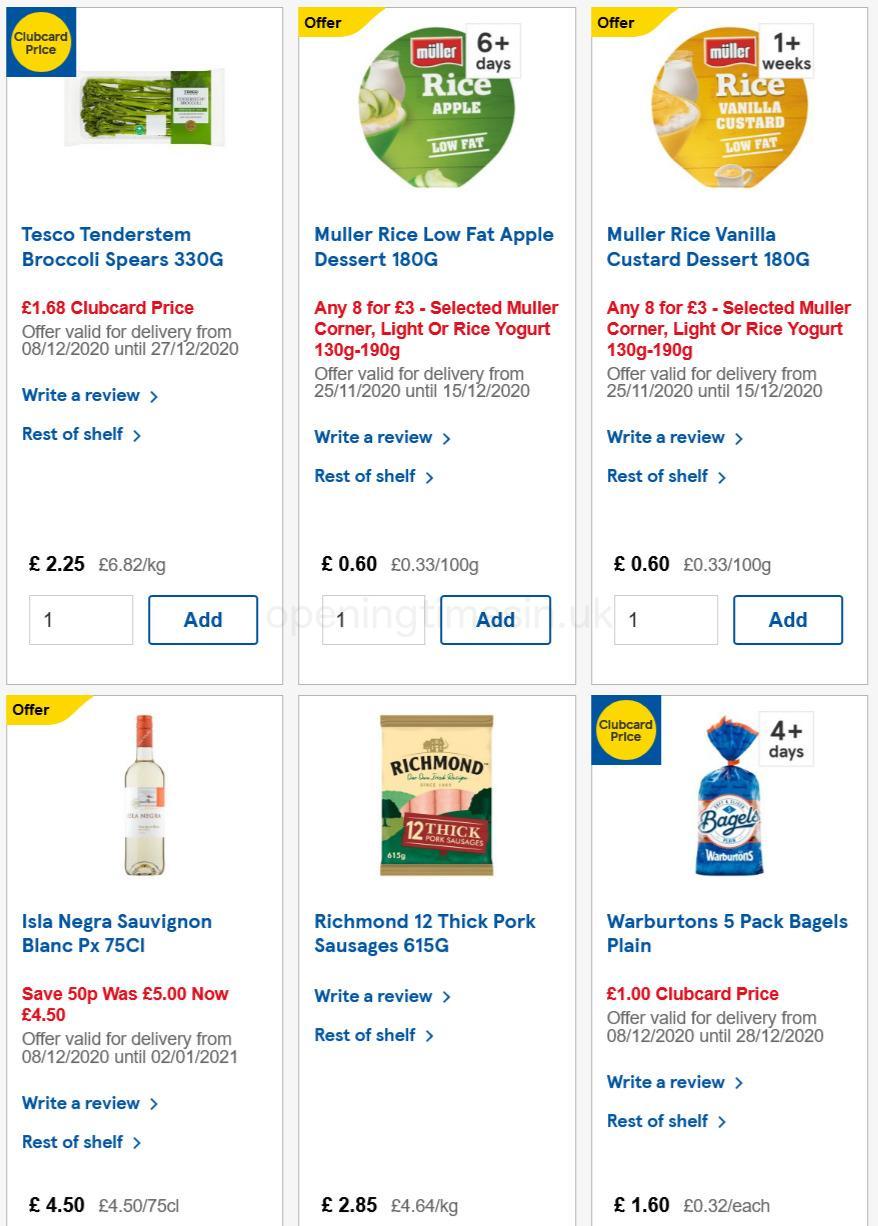
Task: Click the Offer badge on Muller Rice Apple Dessert
Action: pos(322,22)
